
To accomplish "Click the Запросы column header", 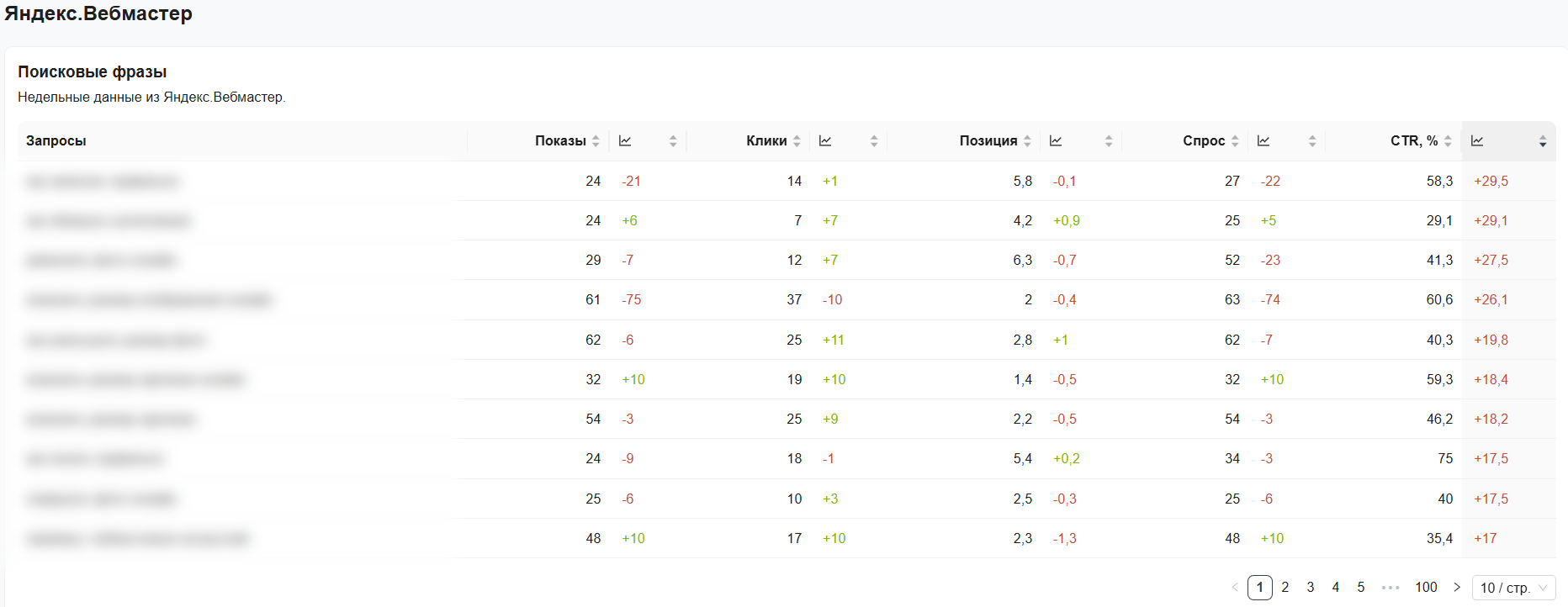I will pyautogui.click(x=56, y=141).
